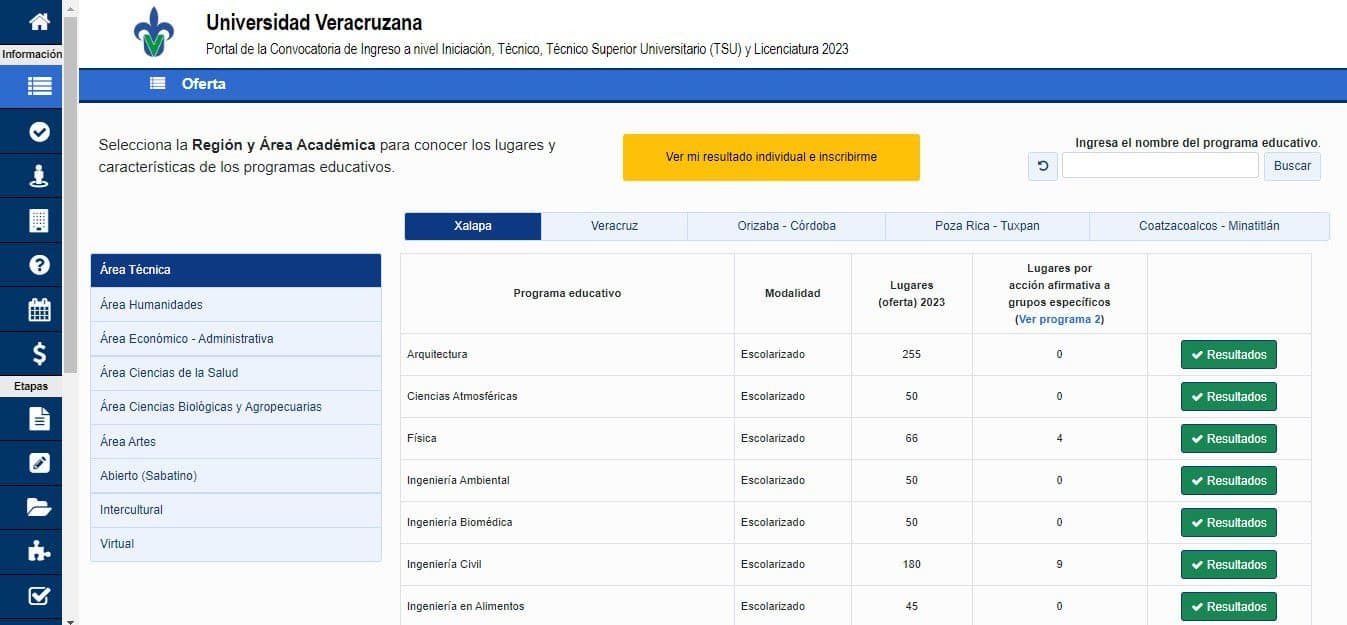Image resolution: width=1347 pixels, height=625 pixels.
Task: Choose Área Económico - Administrativa
Action: (236, 338)
